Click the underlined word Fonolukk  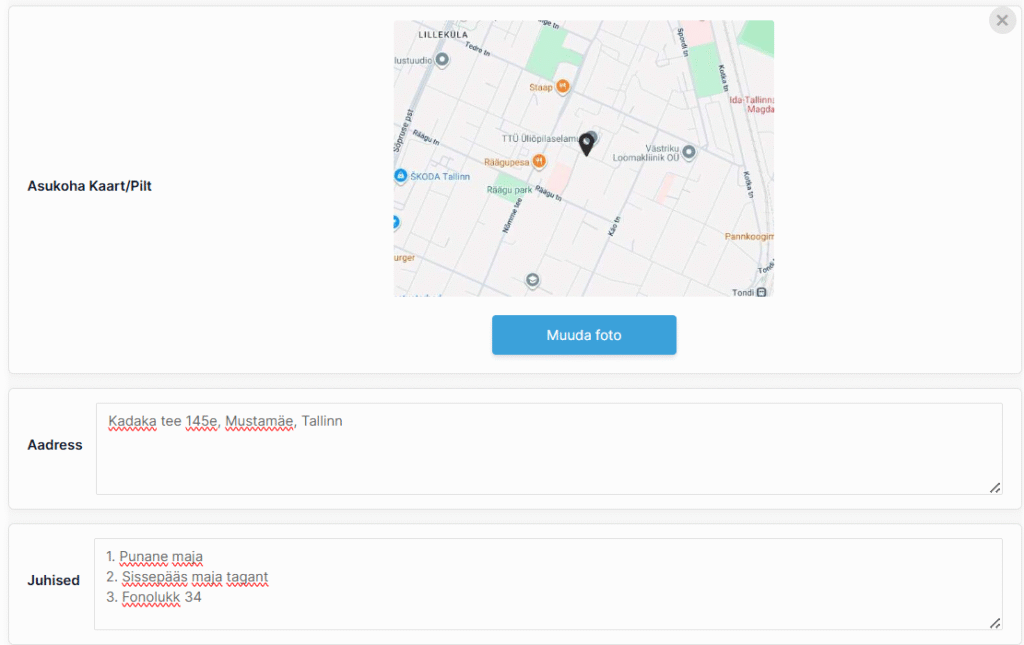click(x=151, y=598)
